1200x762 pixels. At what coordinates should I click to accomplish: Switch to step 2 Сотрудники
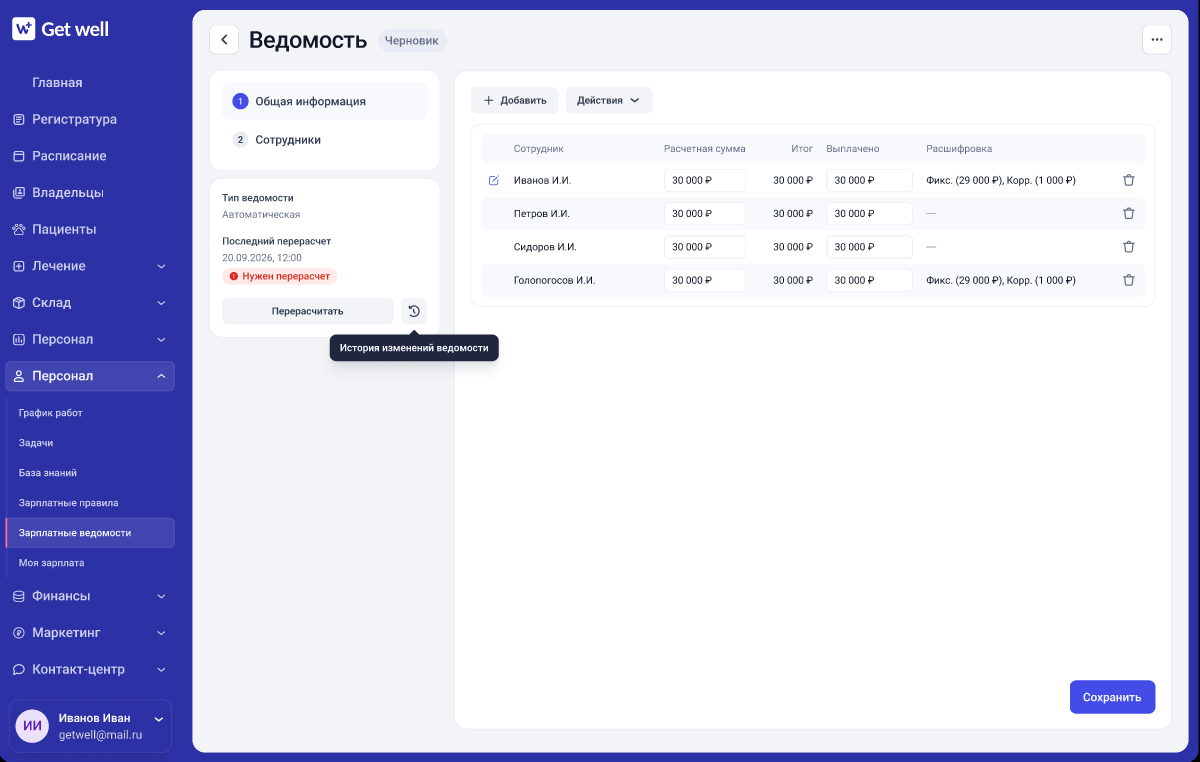click(x=325, y=140)
